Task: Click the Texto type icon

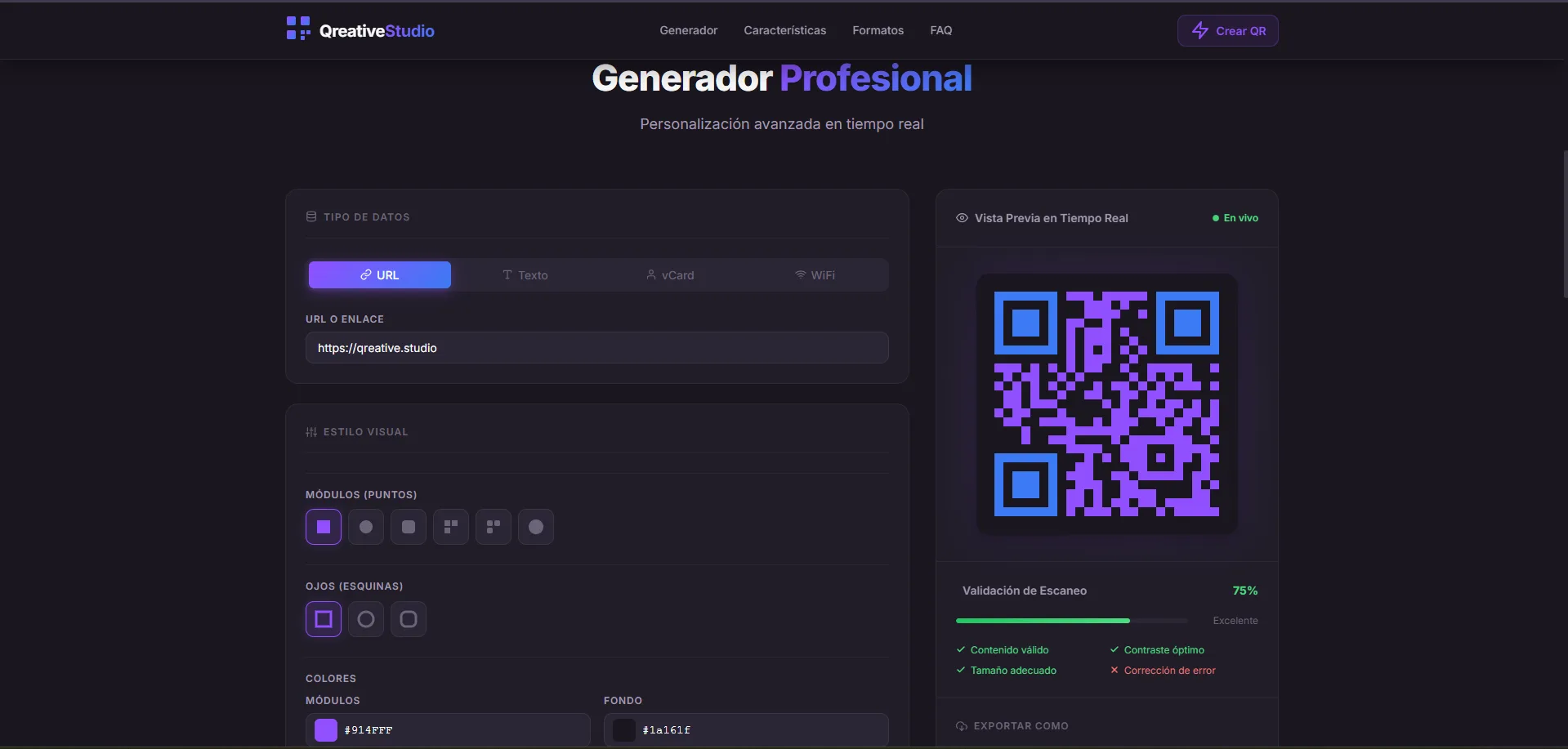Action: tap(507, 274)
